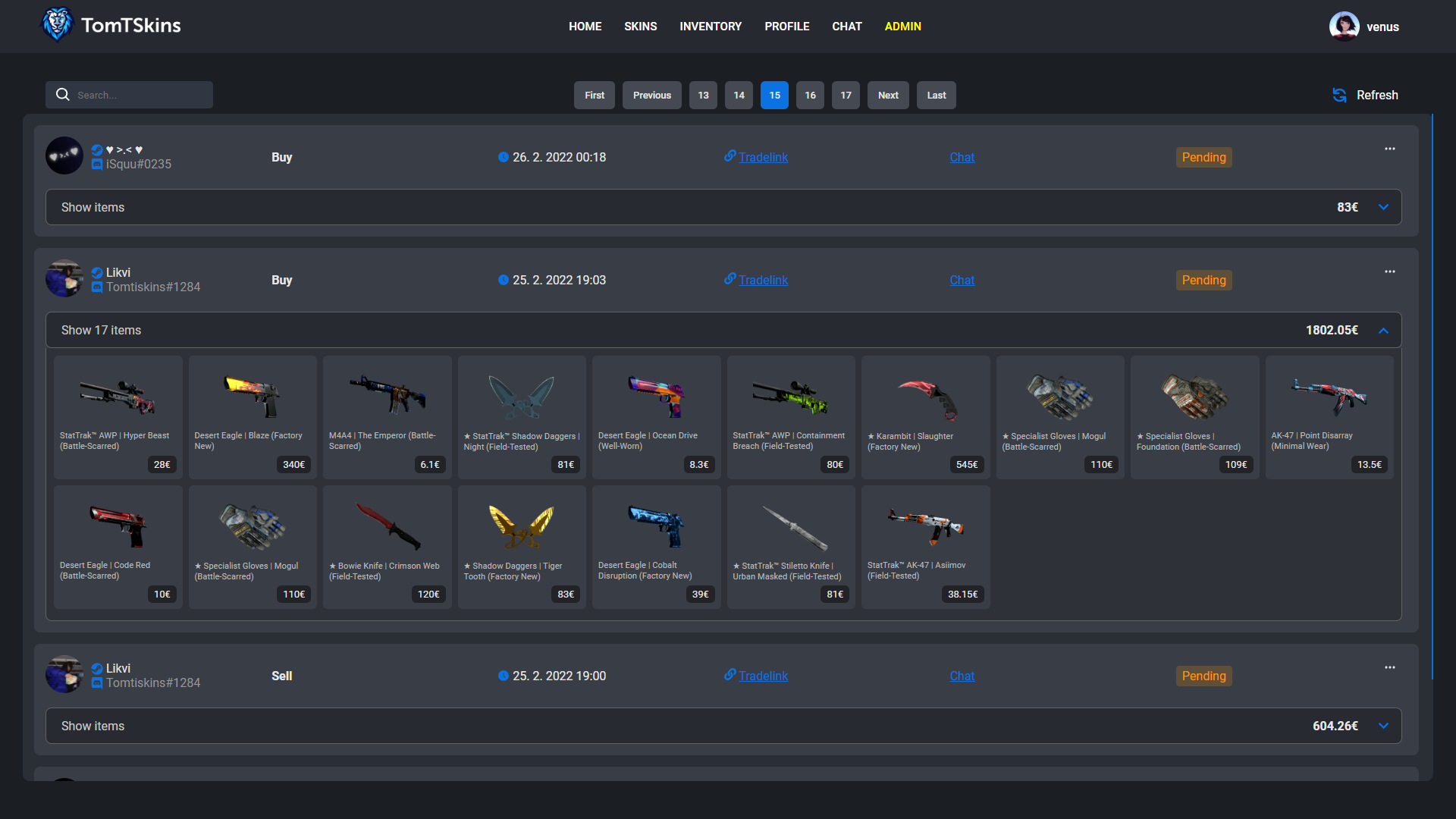Select StatTrak AK-47 Asiimov item
1456x819 pixels.
click(926, 547)
